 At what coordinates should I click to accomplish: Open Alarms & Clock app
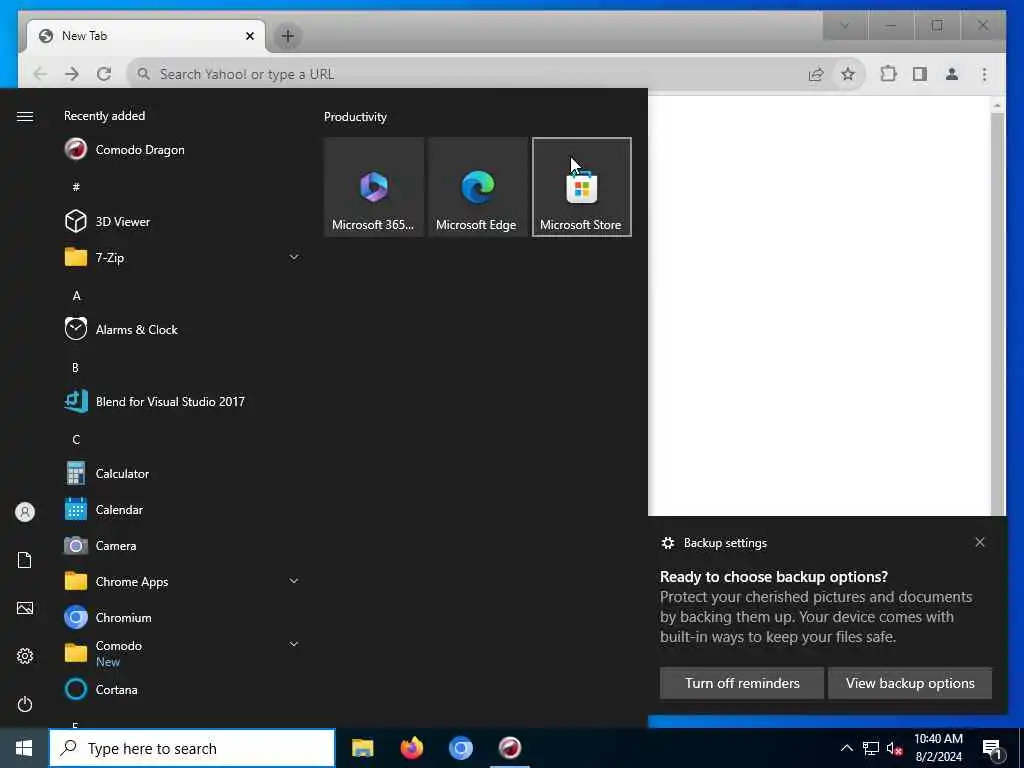121,329
